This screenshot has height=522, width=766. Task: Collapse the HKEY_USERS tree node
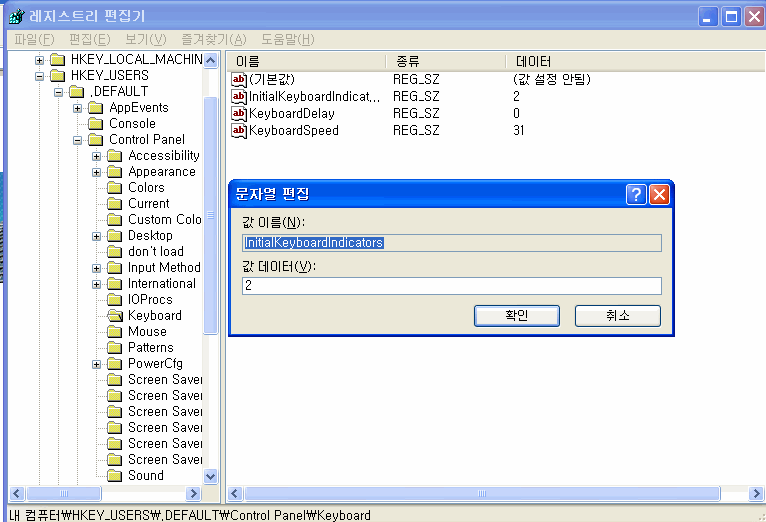(40, 76)
